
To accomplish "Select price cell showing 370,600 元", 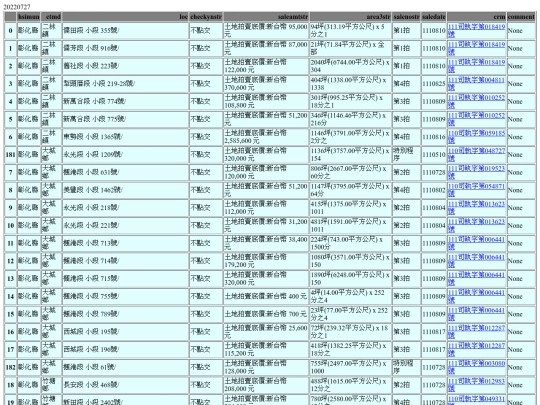I will [x=266, y=84].
